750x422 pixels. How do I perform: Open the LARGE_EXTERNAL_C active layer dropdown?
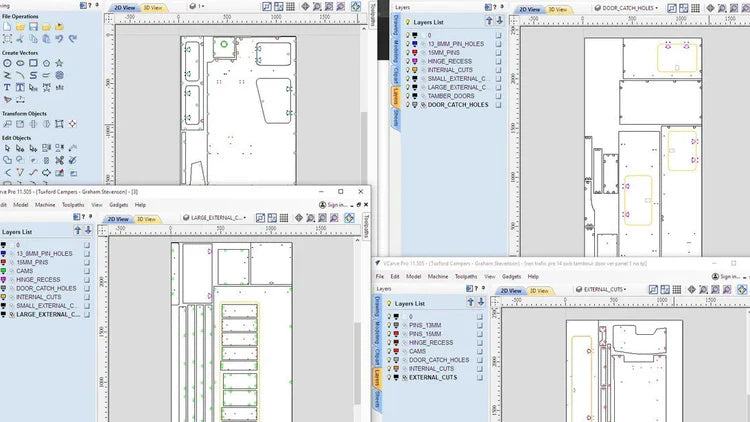[215, 218]
